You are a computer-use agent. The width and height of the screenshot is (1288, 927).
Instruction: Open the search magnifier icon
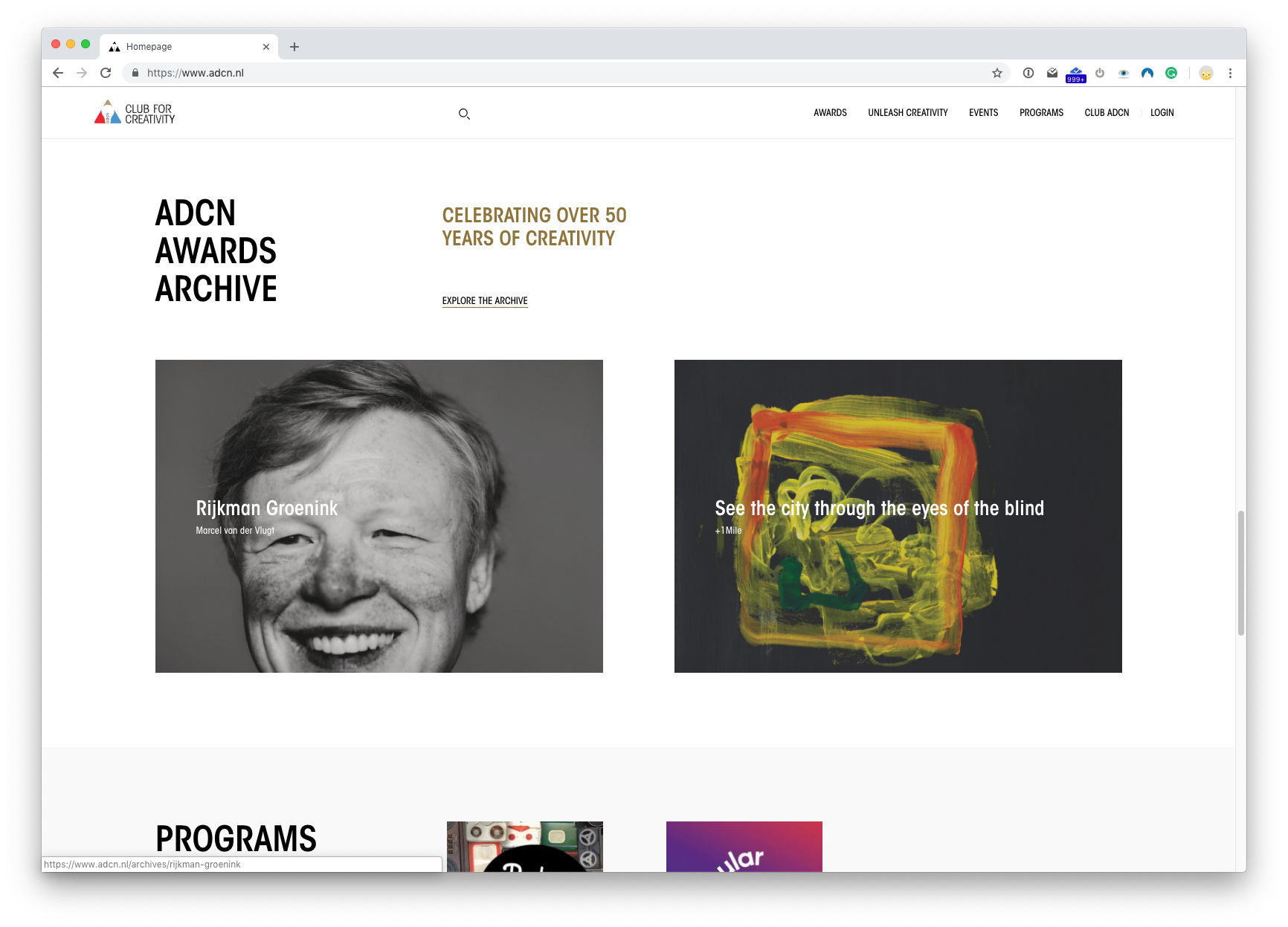(x=464, y=114)
